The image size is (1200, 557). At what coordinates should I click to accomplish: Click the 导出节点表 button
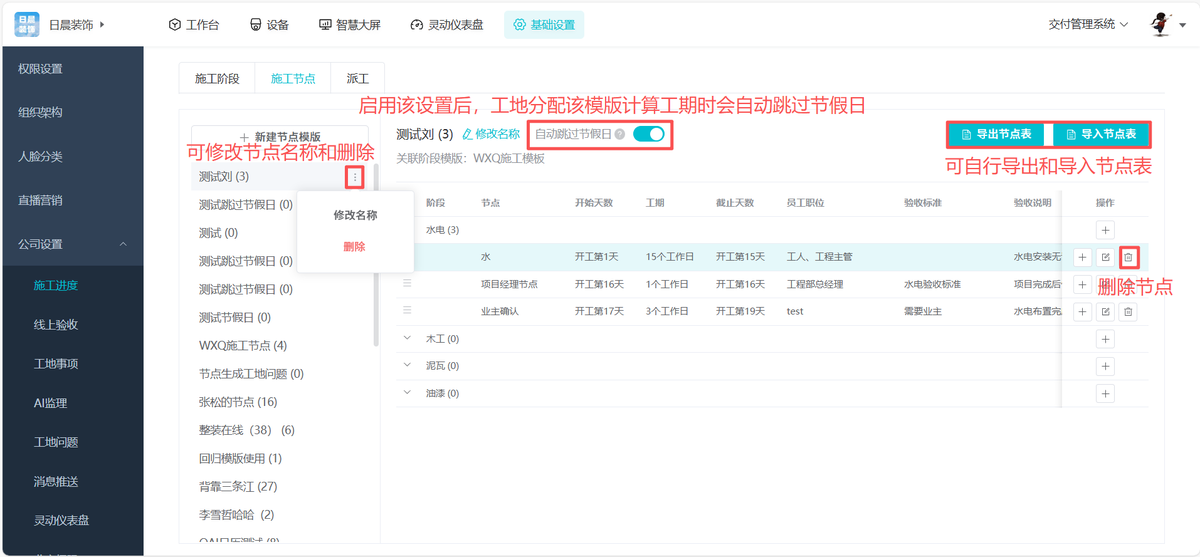point(996,134)
